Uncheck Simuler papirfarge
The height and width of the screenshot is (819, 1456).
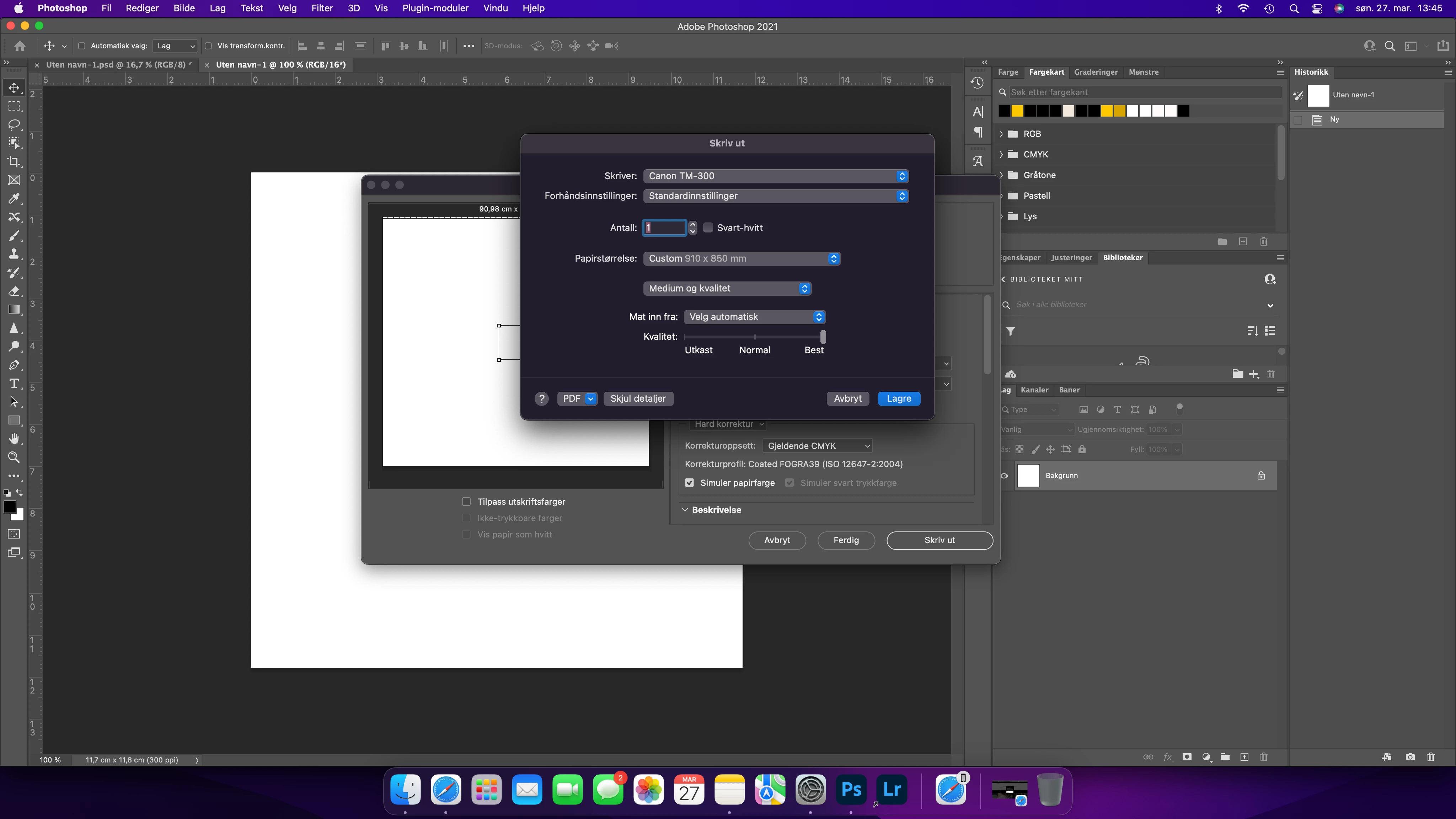point(690,483)
